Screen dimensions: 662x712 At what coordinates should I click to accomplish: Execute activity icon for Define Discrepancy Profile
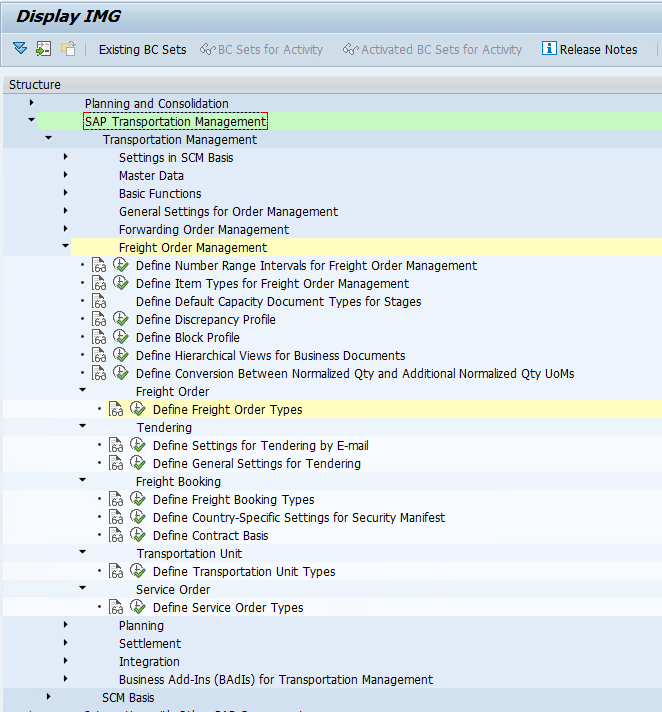point(121,319)
